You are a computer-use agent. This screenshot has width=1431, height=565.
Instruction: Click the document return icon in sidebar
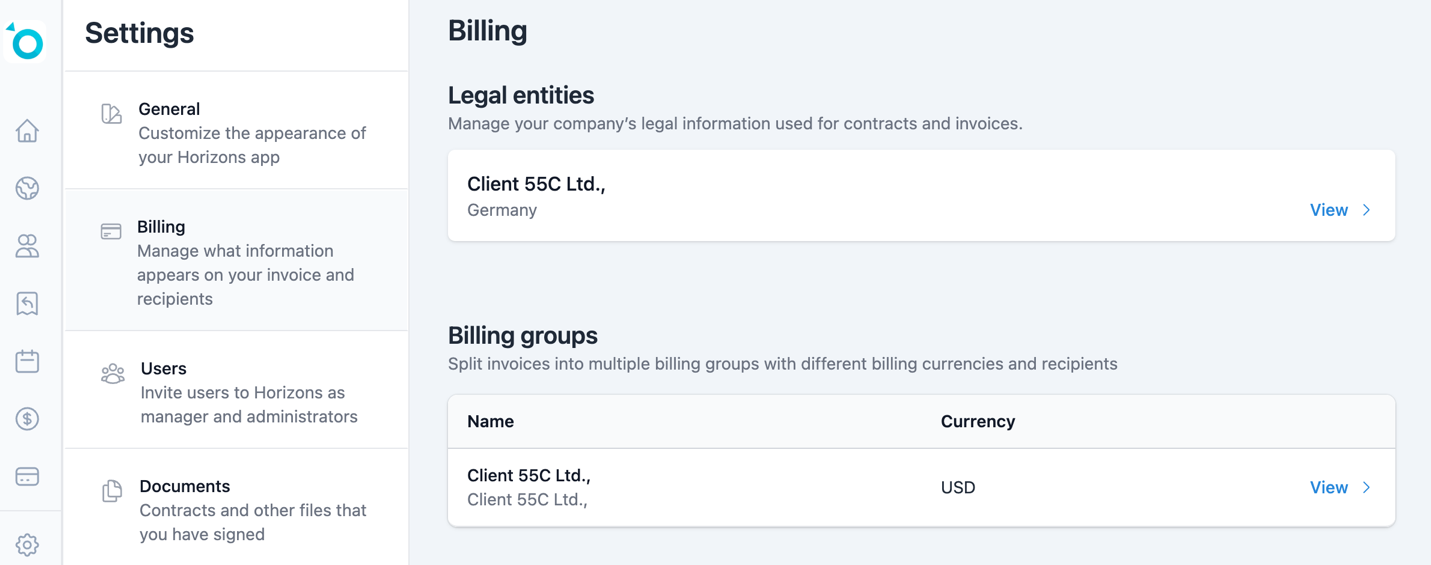[x=27, y=303]
